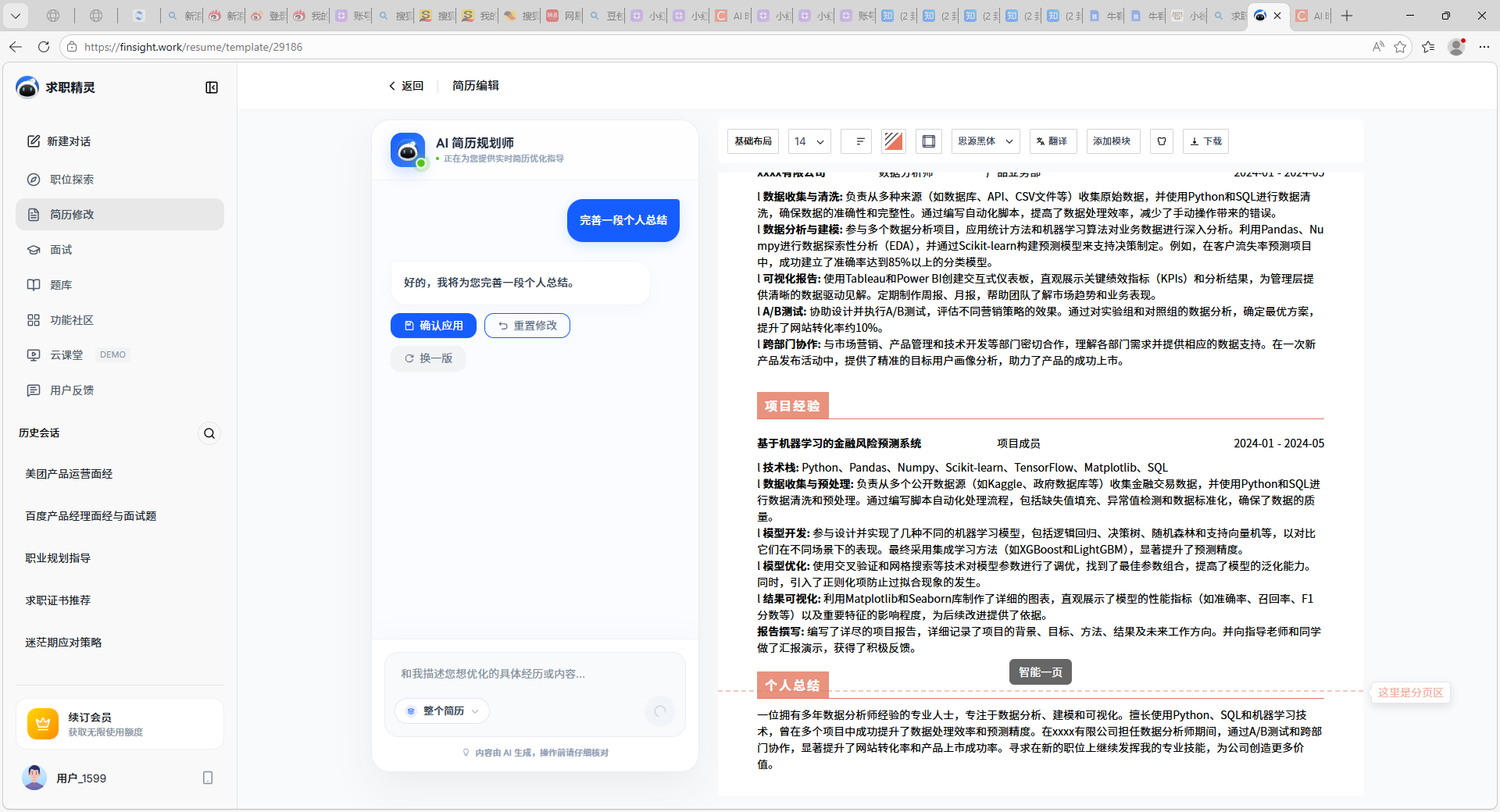Screen dimensions: 1500x812
Task: Open the page margin frame icon
Action: pos(929,141)
